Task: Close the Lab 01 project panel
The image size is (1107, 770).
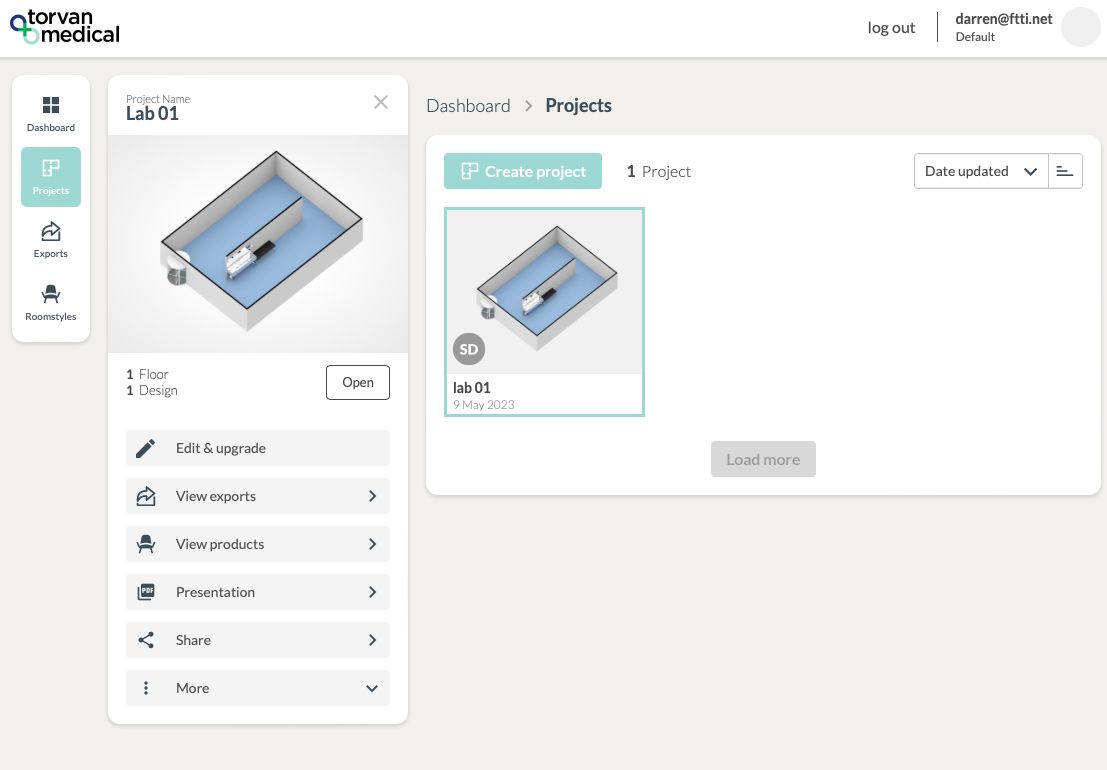Action: pyautogui.click(x=381, y=102)
